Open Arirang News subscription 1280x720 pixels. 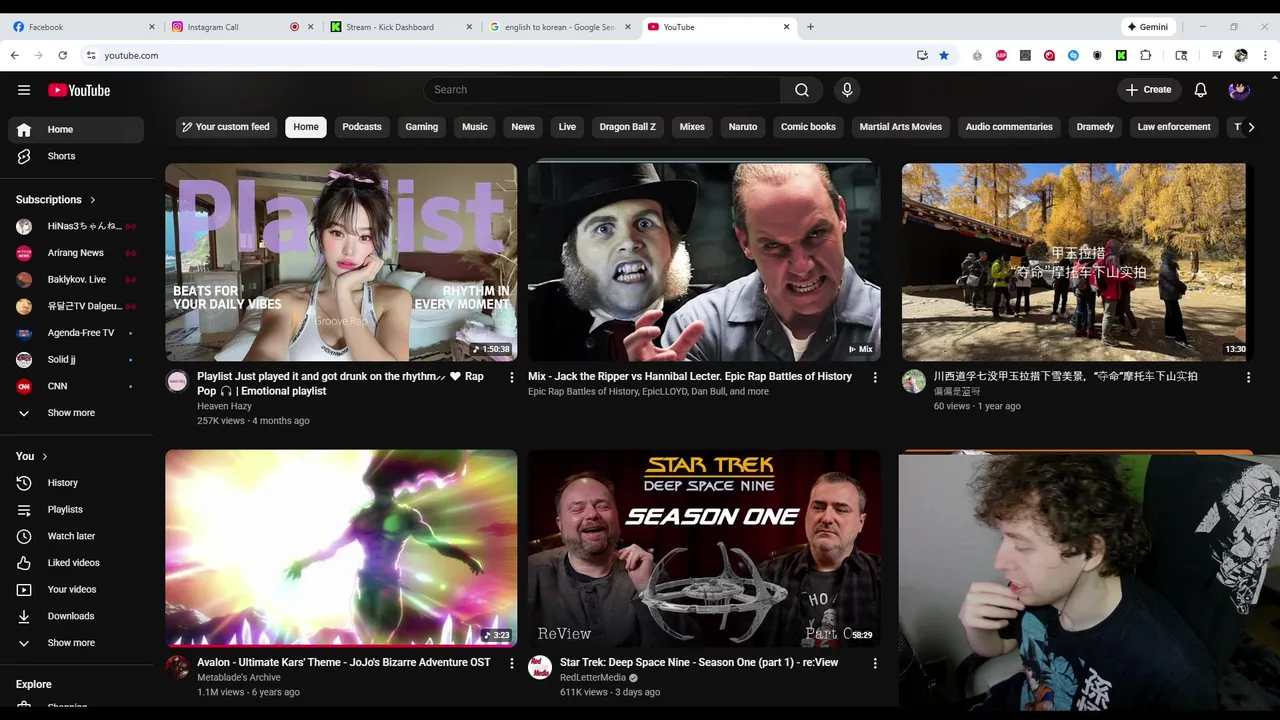(76, 253)
